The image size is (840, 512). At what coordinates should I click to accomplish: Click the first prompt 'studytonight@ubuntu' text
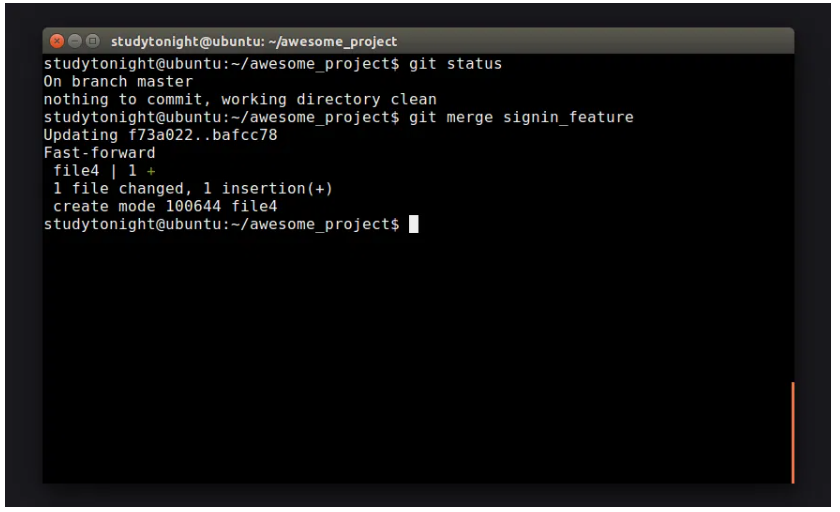click(121, 64)
